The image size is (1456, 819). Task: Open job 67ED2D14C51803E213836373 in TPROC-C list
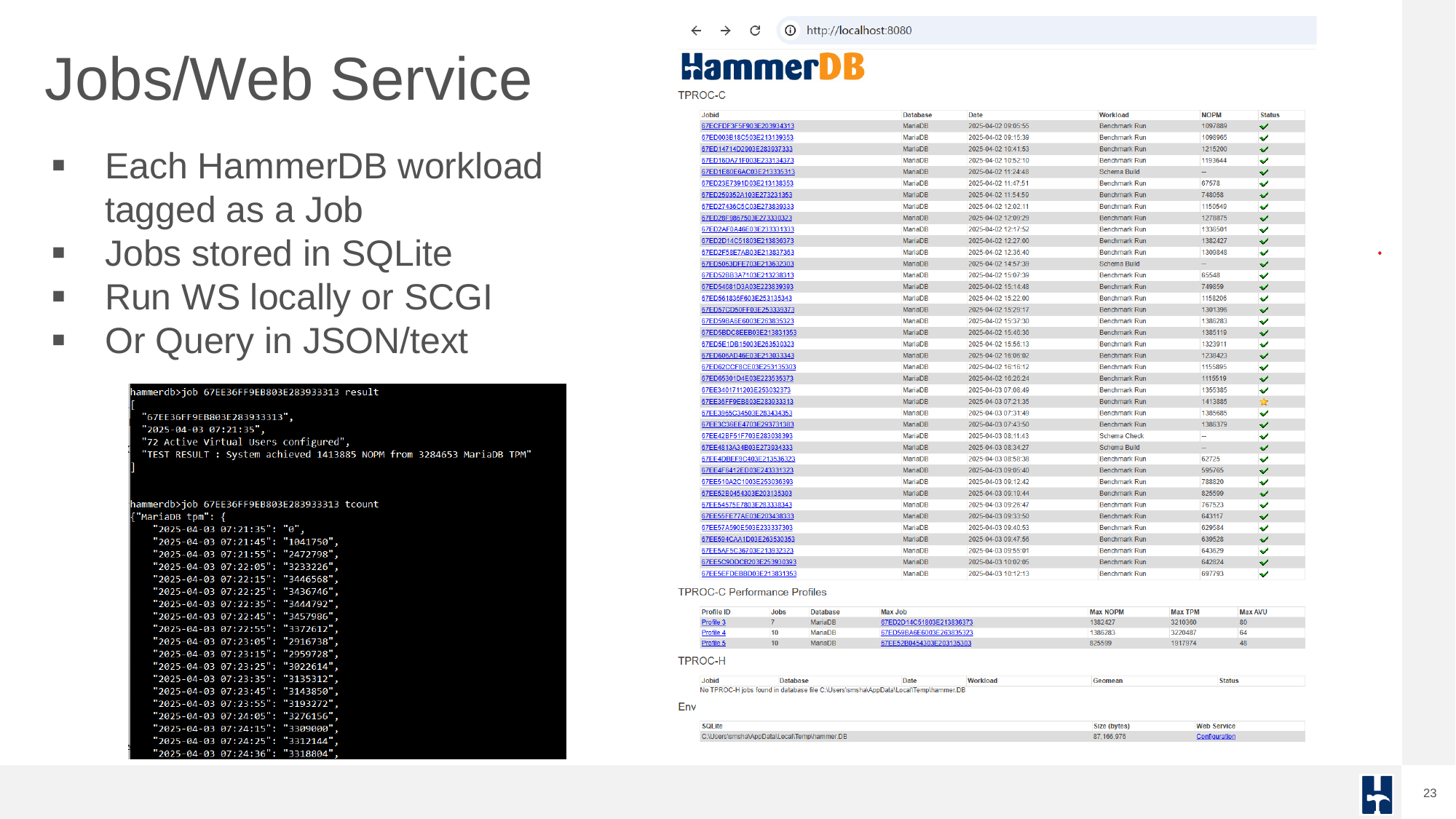click(748, 241)
